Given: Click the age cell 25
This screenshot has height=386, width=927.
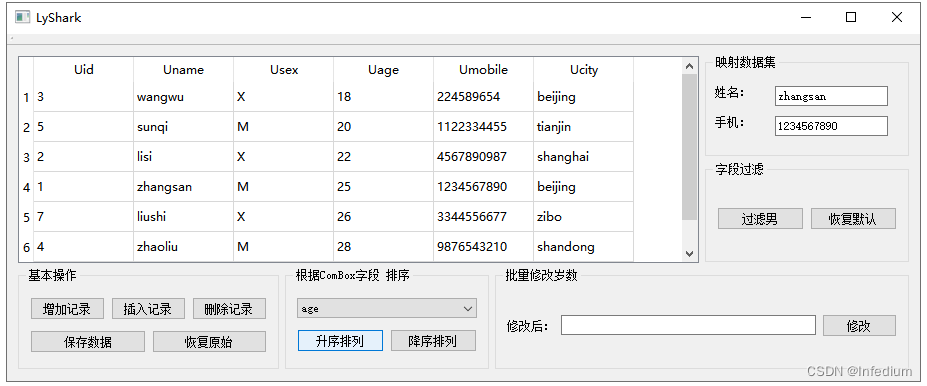Looking at the screenshot, I should tap(383, 187).
